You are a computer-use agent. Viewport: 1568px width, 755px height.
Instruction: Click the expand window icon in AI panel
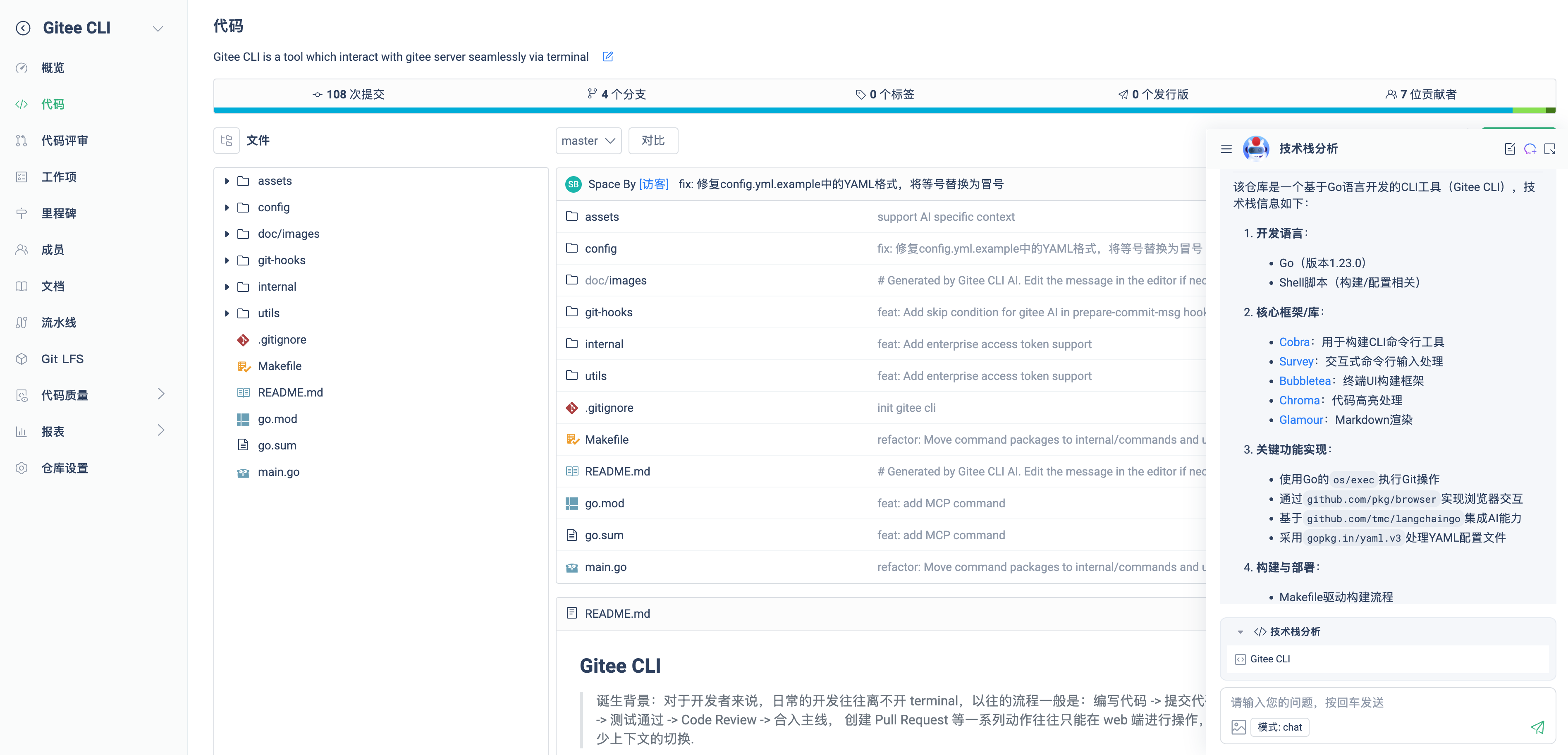tap(1550, 148)
